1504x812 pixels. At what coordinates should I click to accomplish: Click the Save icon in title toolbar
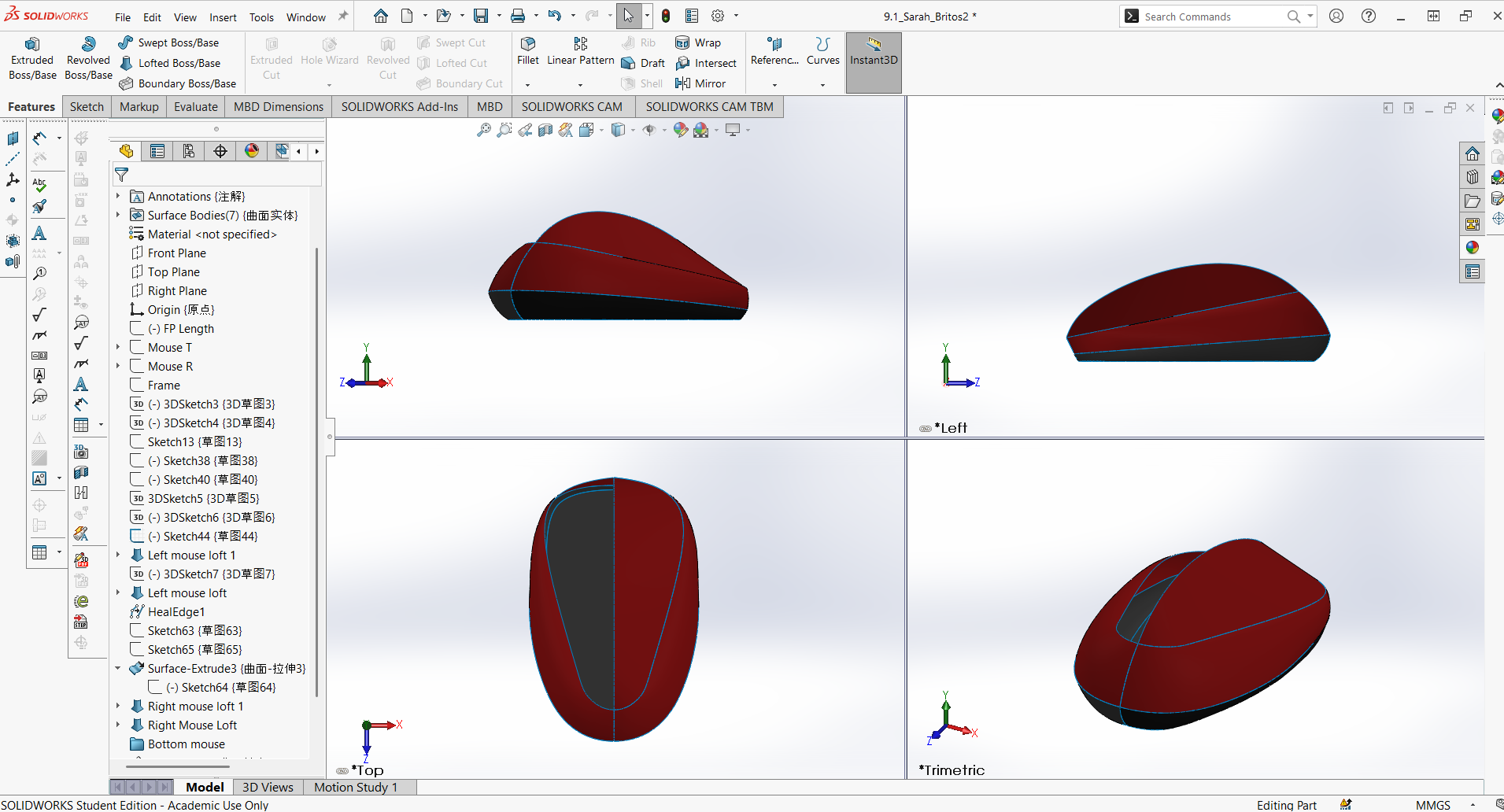tap(481, 16)
